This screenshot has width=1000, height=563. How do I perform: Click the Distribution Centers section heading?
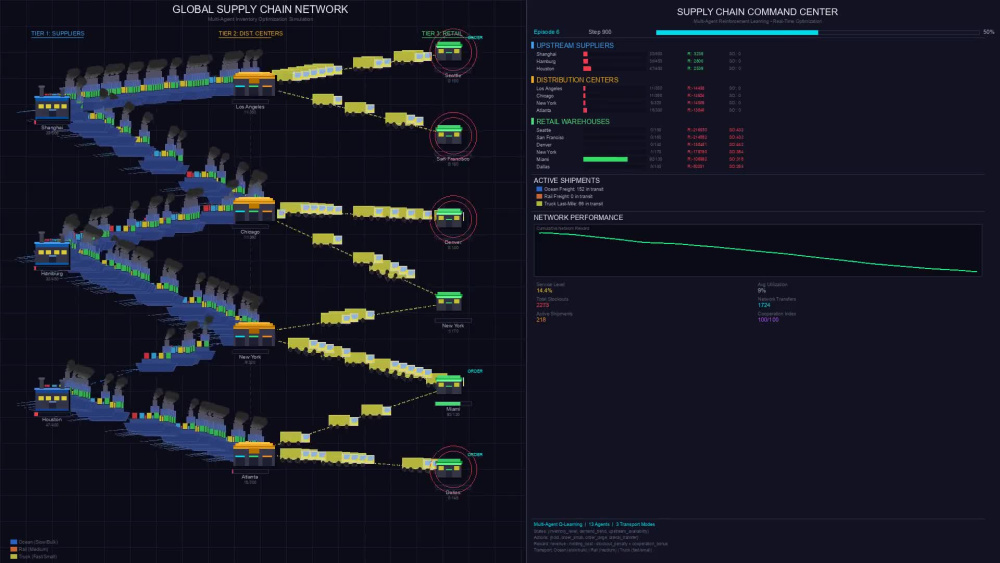click(577, 80)
